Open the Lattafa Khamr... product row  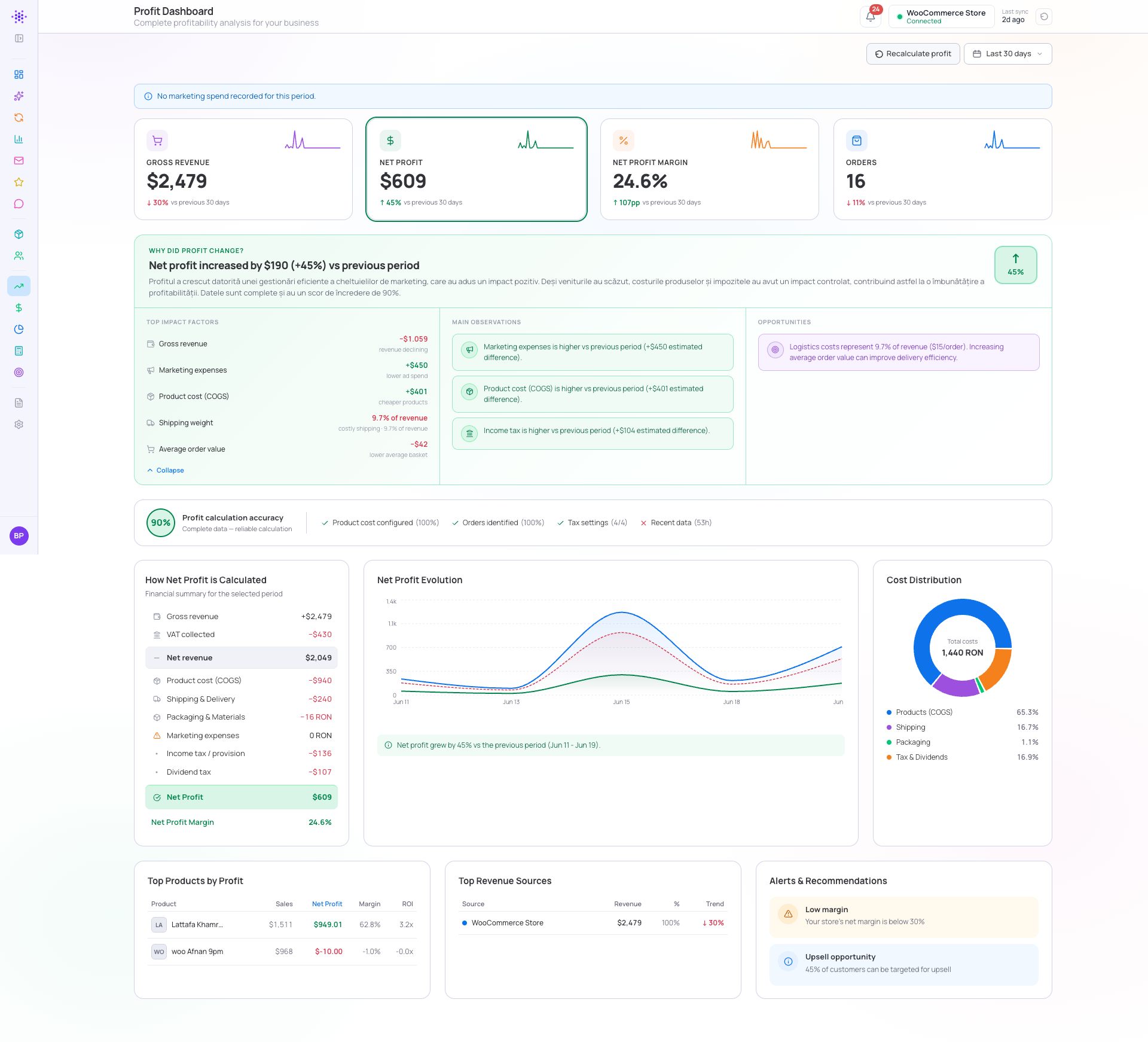click(x=282, y=925)
